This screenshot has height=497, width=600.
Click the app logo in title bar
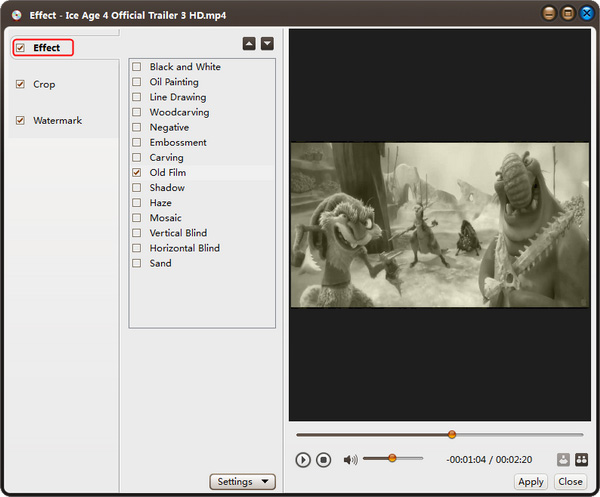tap(16, 15)
